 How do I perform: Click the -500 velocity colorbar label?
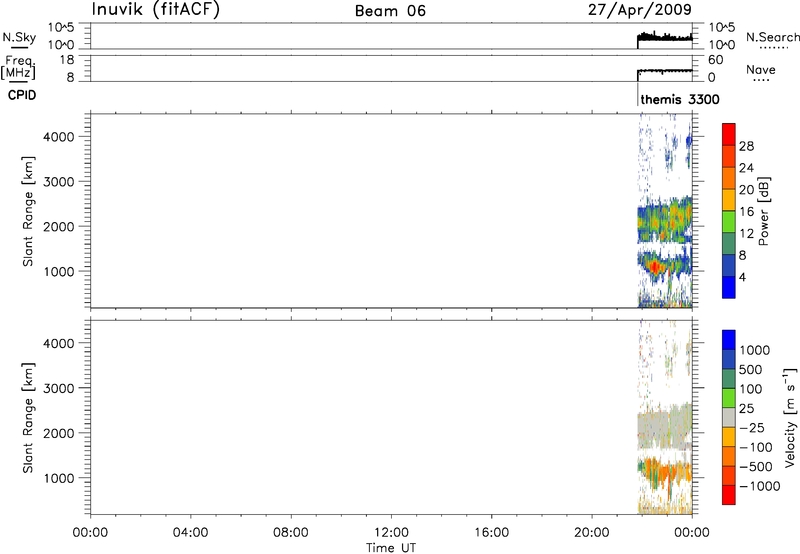pyautogui.click(x=756, y=466)
